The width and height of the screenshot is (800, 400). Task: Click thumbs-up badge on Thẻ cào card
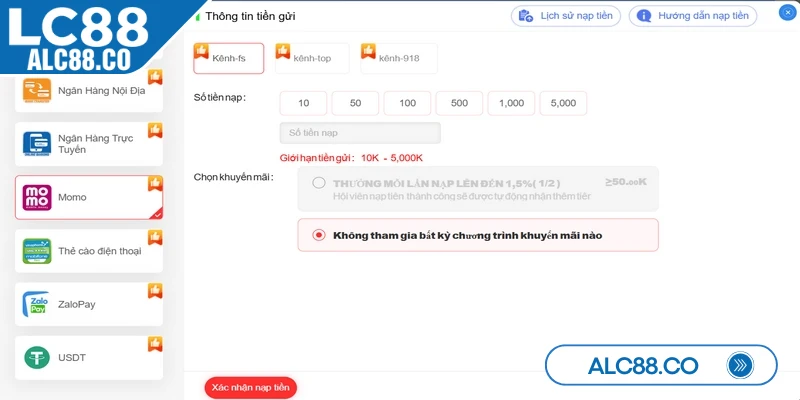pyautogui.click(x=155, y=237)
